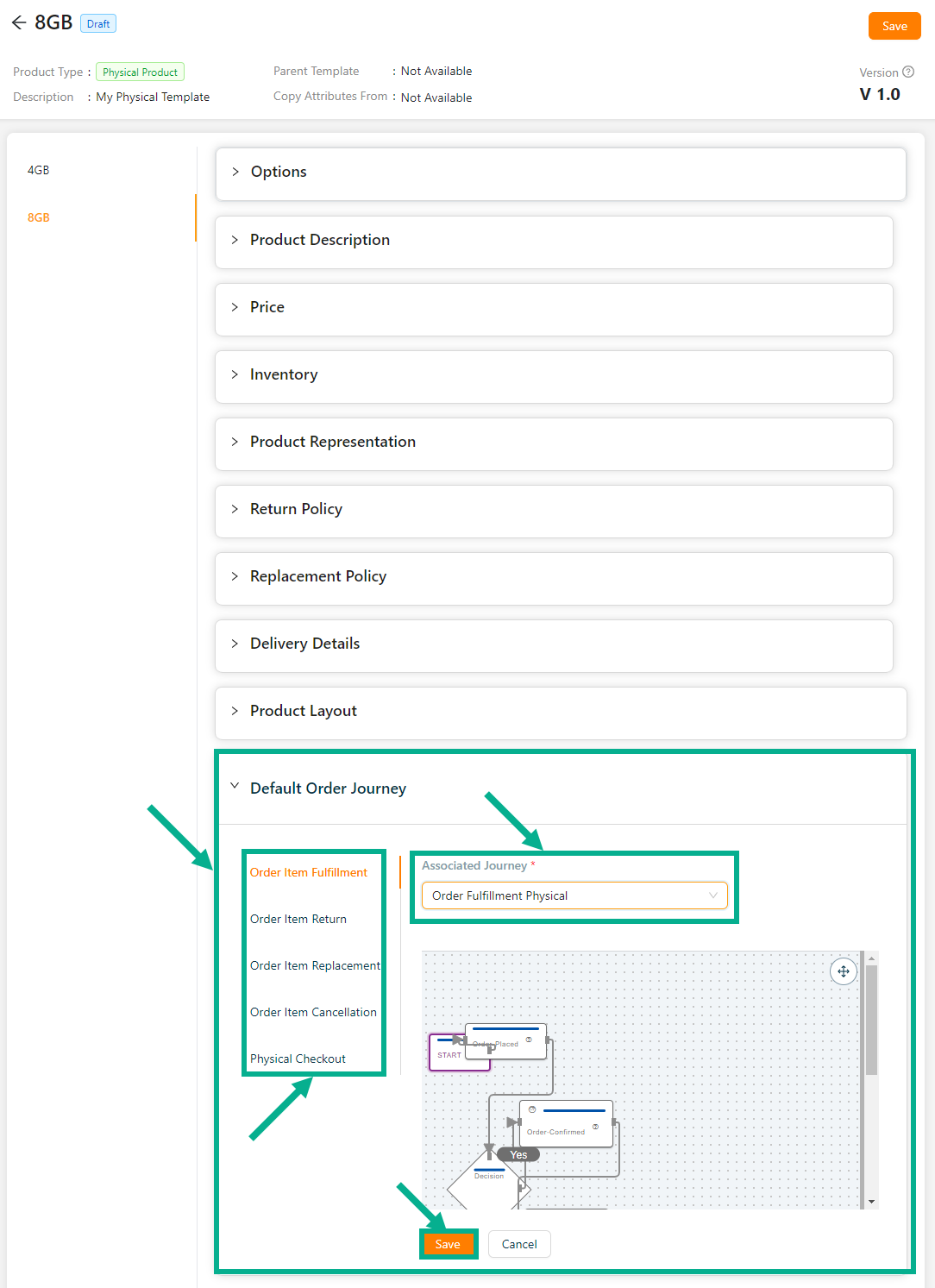Switch to Physical Checkout tab

point(298,1059)
